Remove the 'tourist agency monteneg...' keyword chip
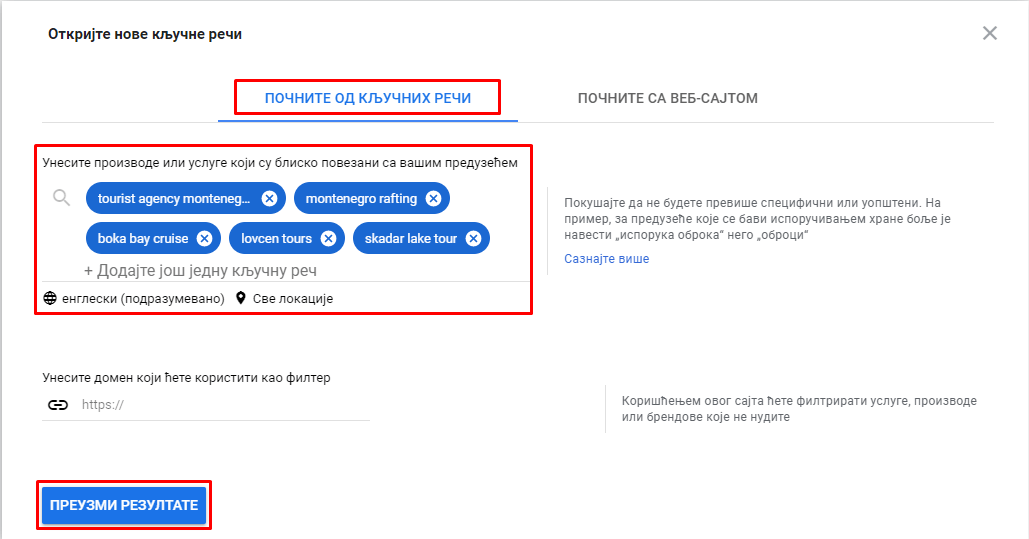This screenshot has height=539, width=1029. pos(269,198)
